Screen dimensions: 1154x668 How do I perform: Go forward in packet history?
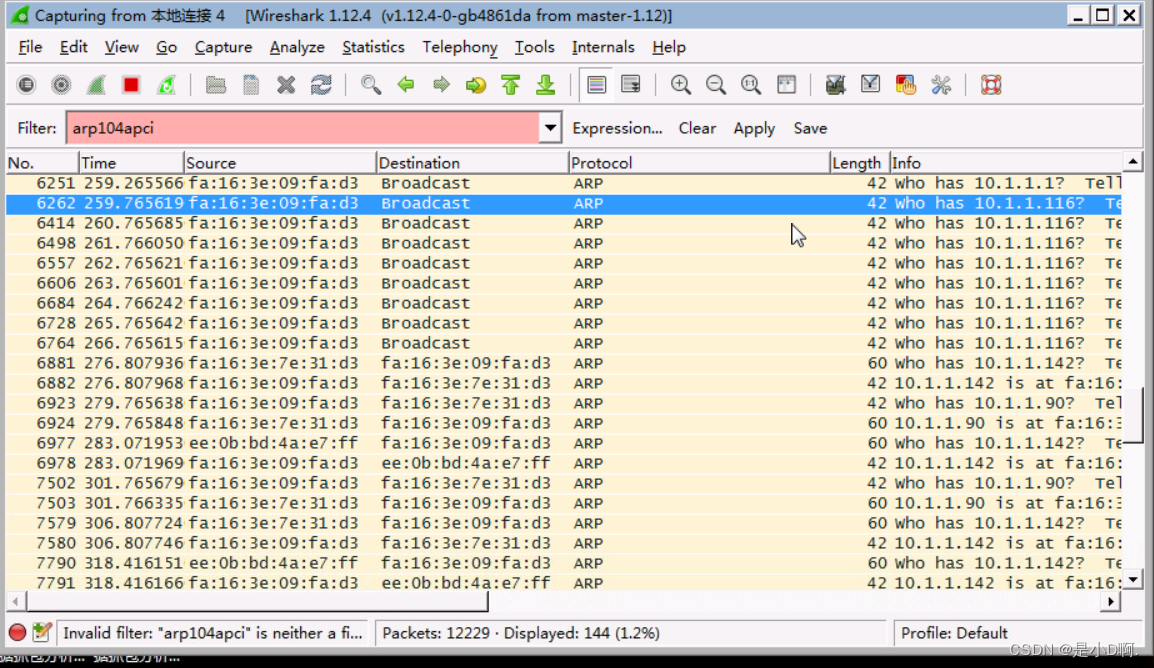pos(441,85)
